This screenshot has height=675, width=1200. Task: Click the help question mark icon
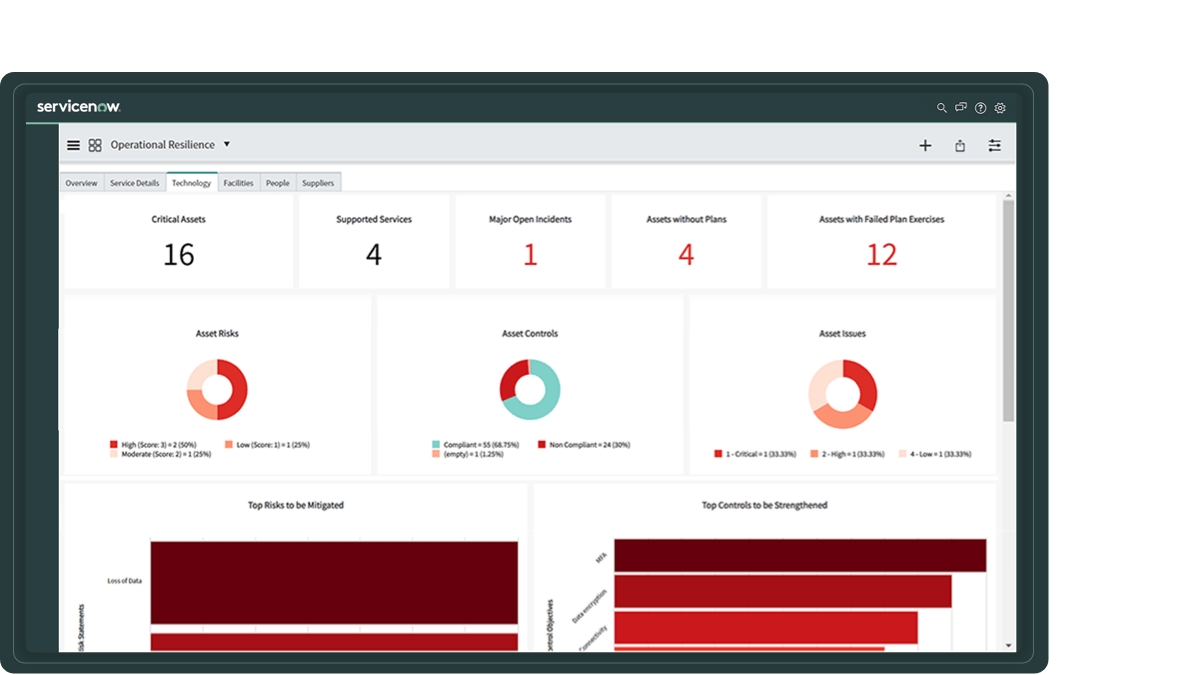(x=980, y=108)
